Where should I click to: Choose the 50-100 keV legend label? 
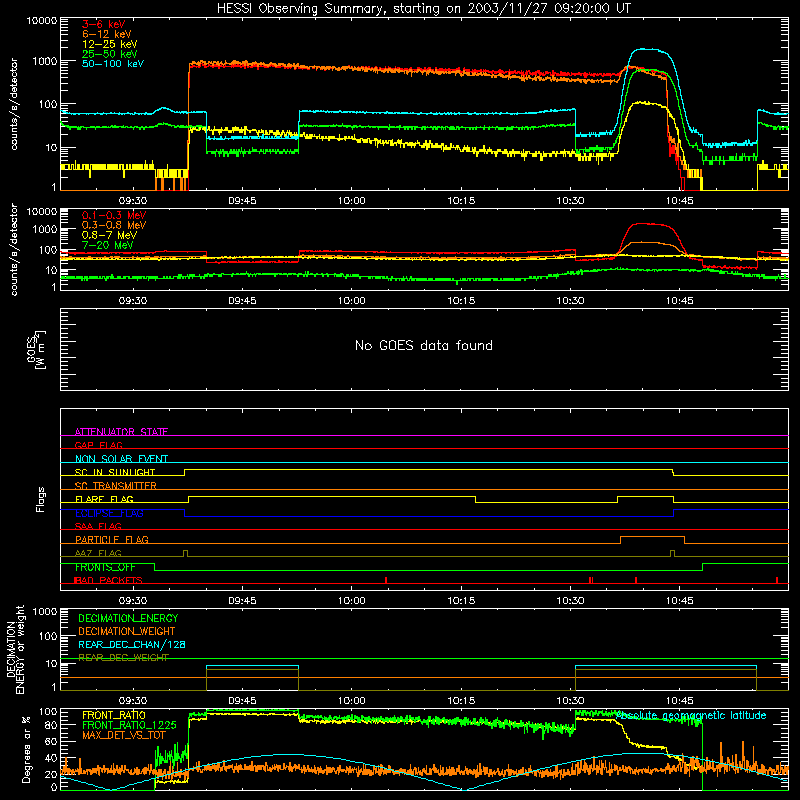coord(113,64)
